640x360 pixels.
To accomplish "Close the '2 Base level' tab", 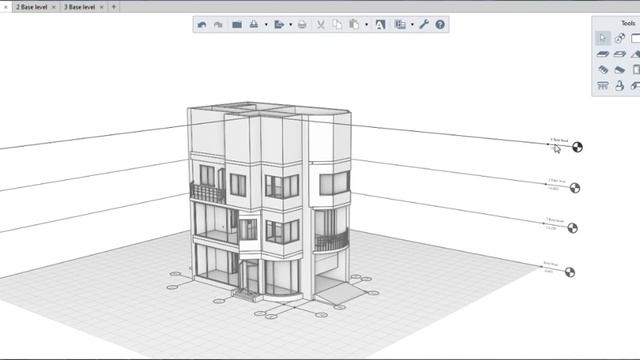I will (x=53, y=7).
